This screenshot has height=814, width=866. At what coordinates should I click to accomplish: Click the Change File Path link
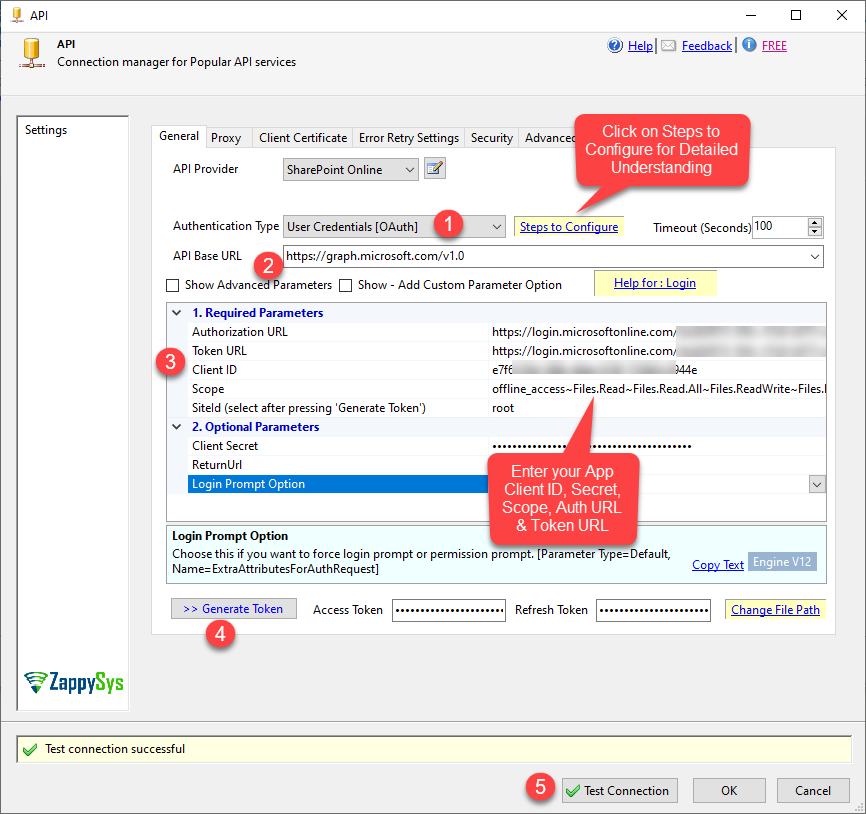tap(775, 610)
